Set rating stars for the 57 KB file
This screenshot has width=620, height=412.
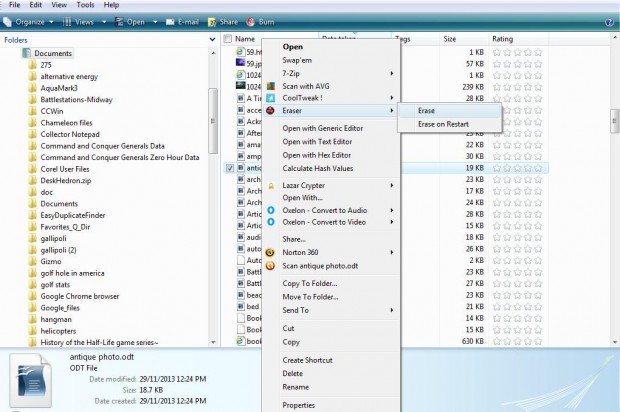[518, 64]
